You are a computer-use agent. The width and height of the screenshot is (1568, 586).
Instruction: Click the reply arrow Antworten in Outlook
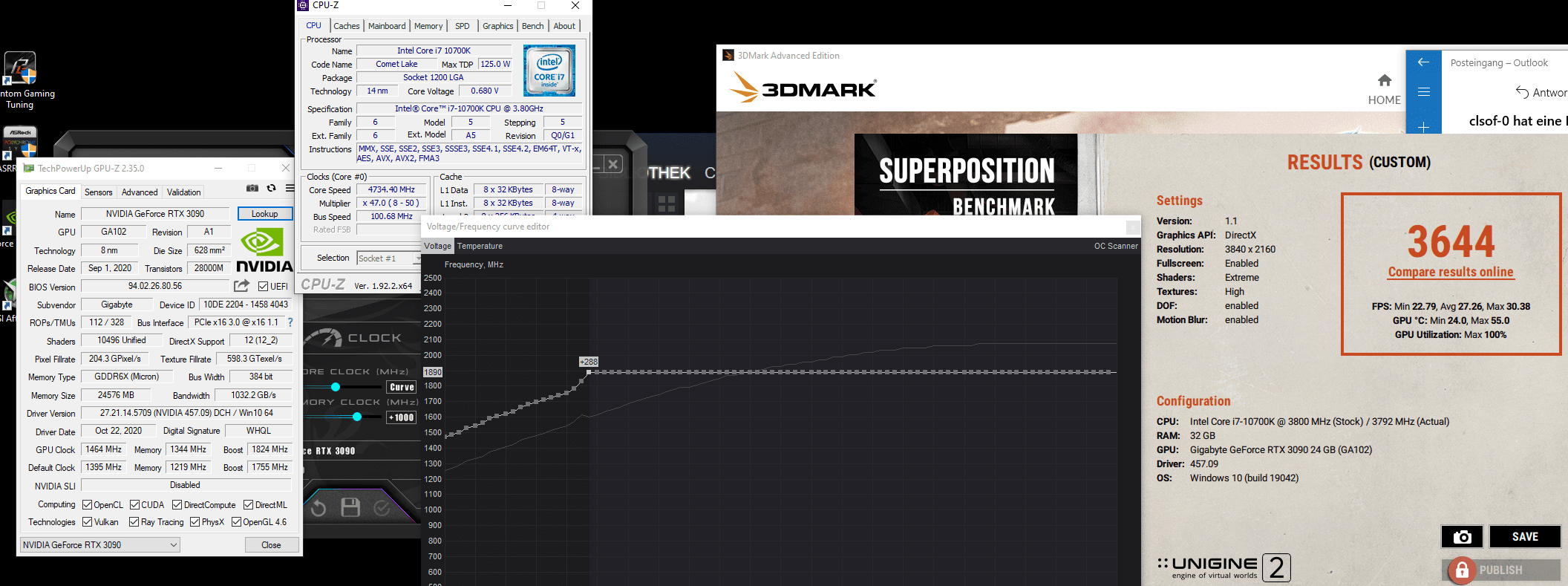1522,92
